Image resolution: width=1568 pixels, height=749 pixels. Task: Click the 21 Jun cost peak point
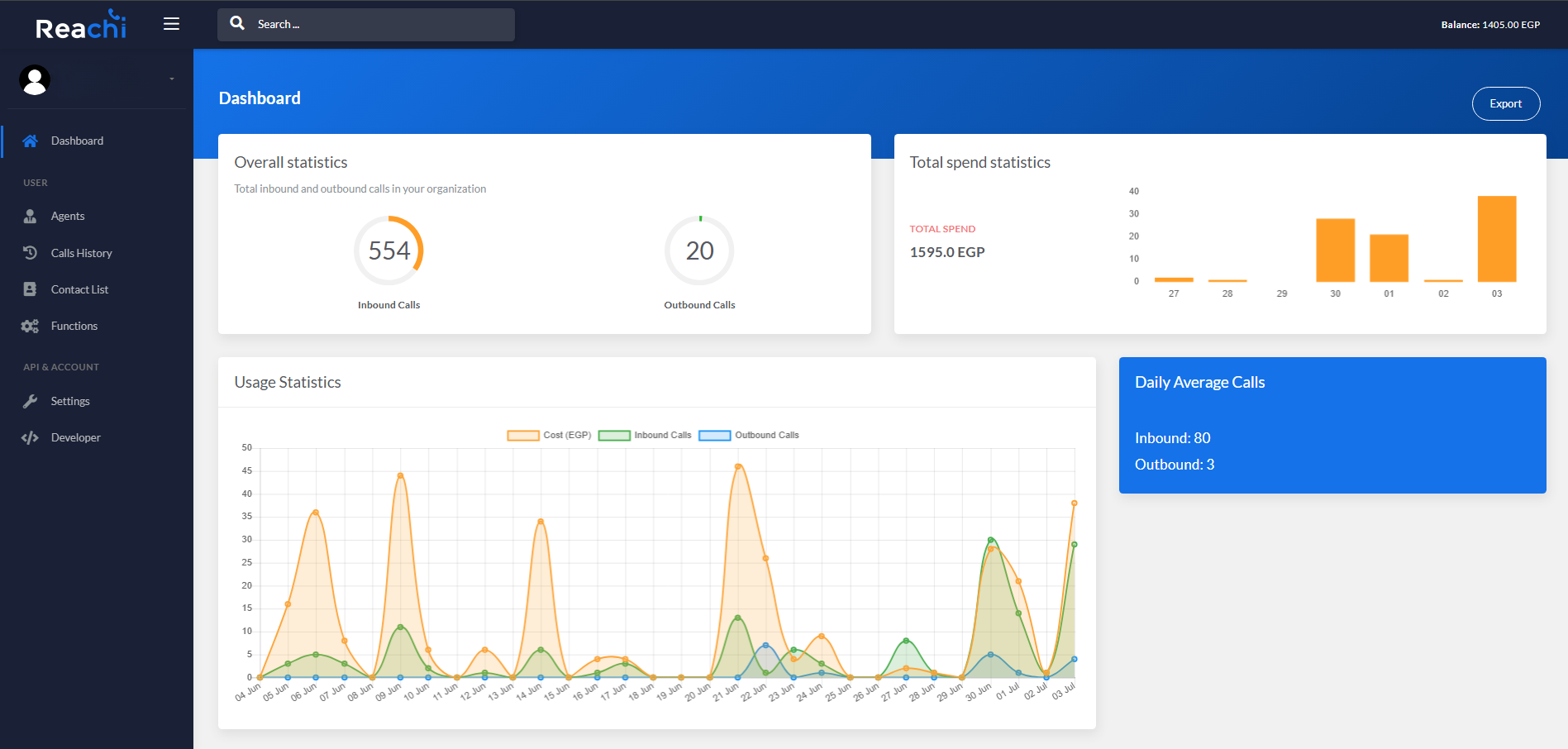click(738, 466)
